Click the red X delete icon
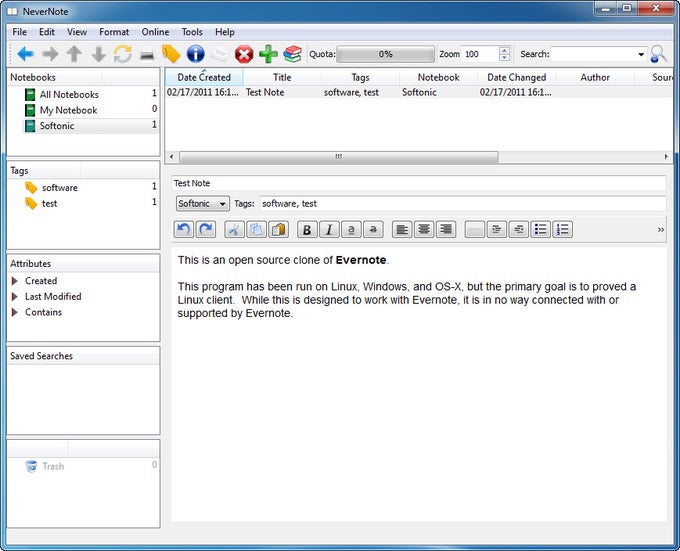 pos(244,55)
